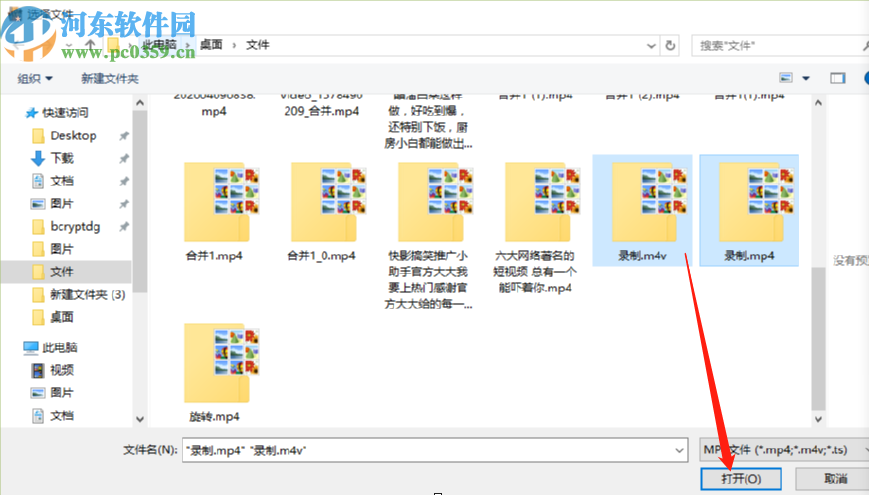The width and height of the screenshot is (869, 495).
Task: Click the file list scroll down arrow
Action: [818, 419]
